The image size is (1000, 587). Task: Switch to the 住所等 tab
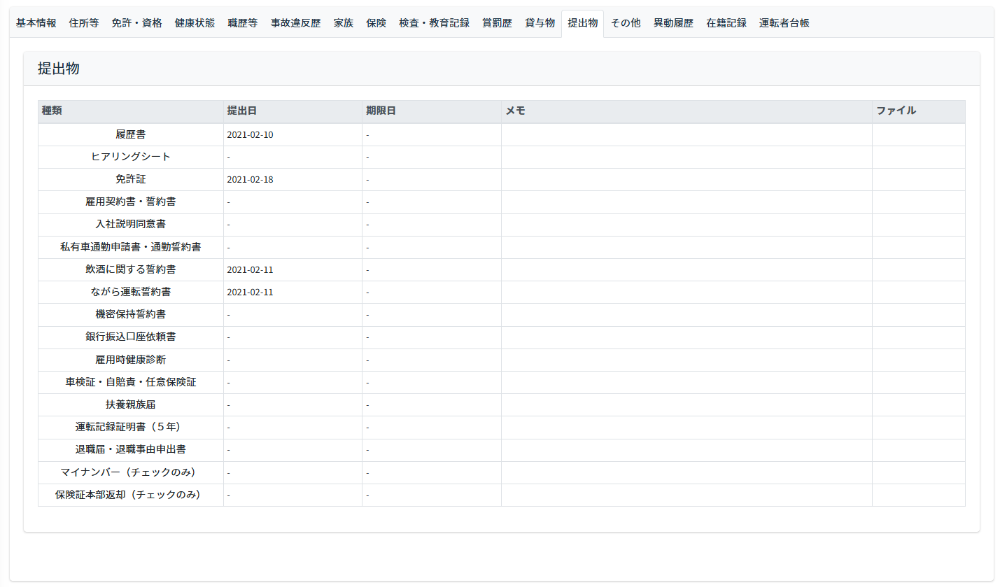click(x=84, y=23)
